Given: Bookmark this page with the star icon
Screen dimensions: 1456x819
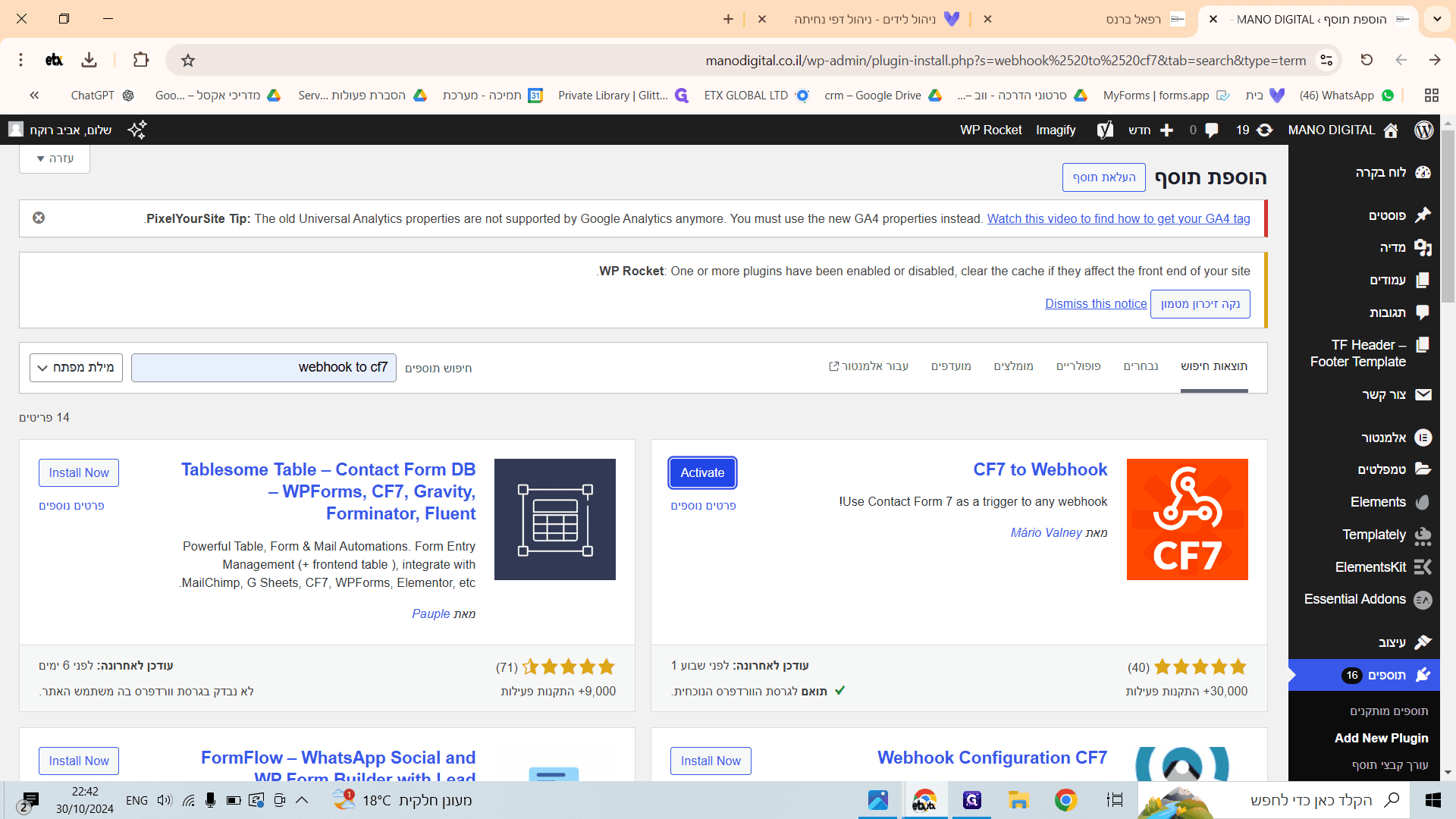Looking at the screenshot, I should coord(188,60).
